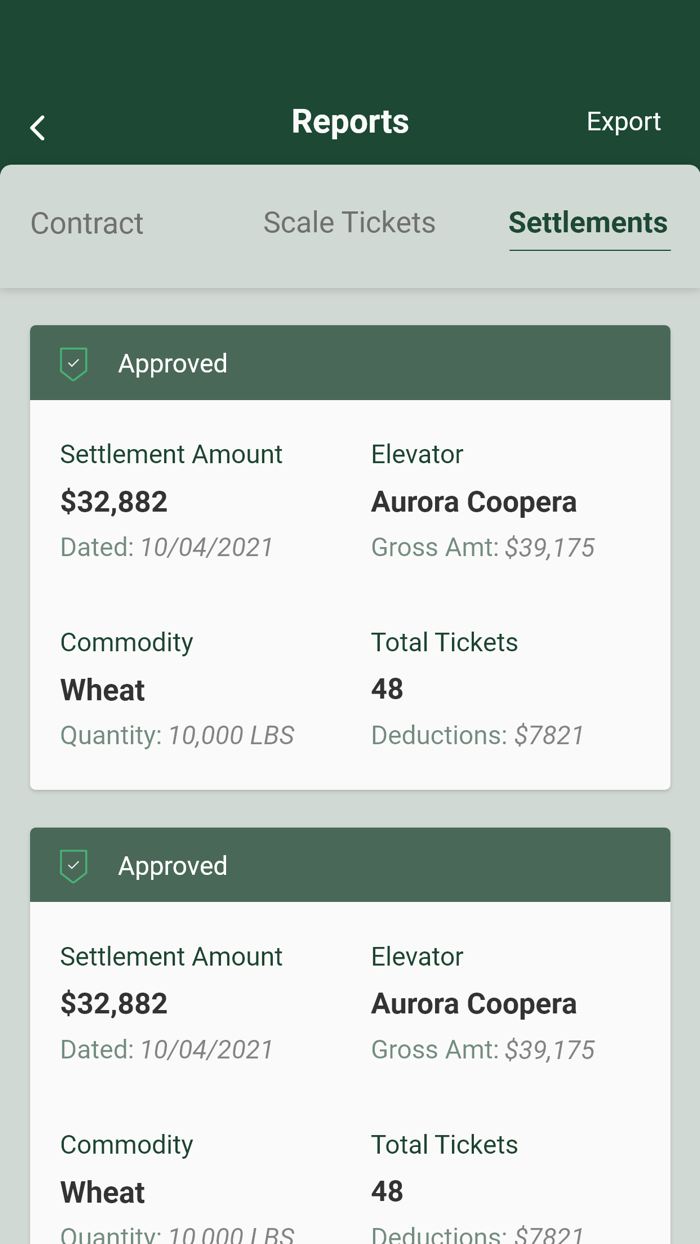
Task: Tap the back arrow icon
Action: (38, 127)
